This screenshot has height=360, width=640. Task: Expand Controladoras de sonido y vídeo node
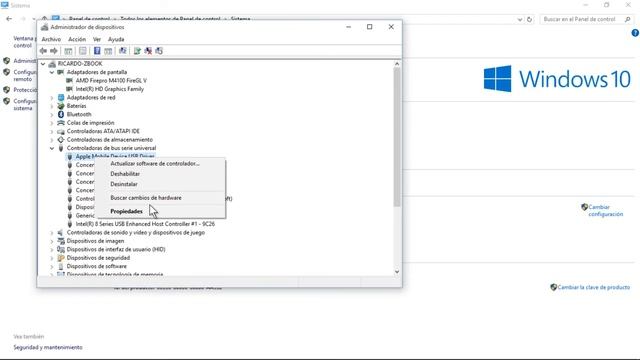(x=52, y=233)
